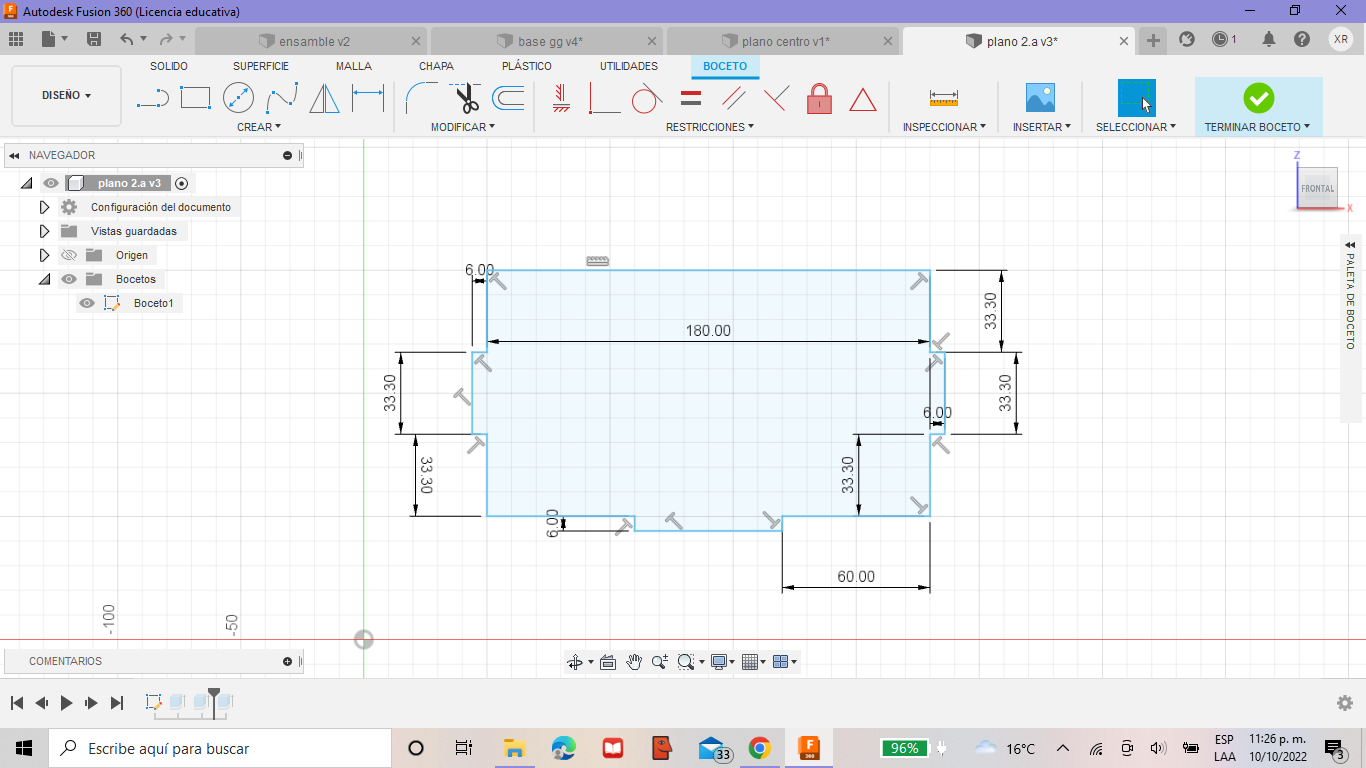This screenshot has width=1366, height=768.
Task: Activate plano 2.a v3 component radio button
Action: pos(181,183)
